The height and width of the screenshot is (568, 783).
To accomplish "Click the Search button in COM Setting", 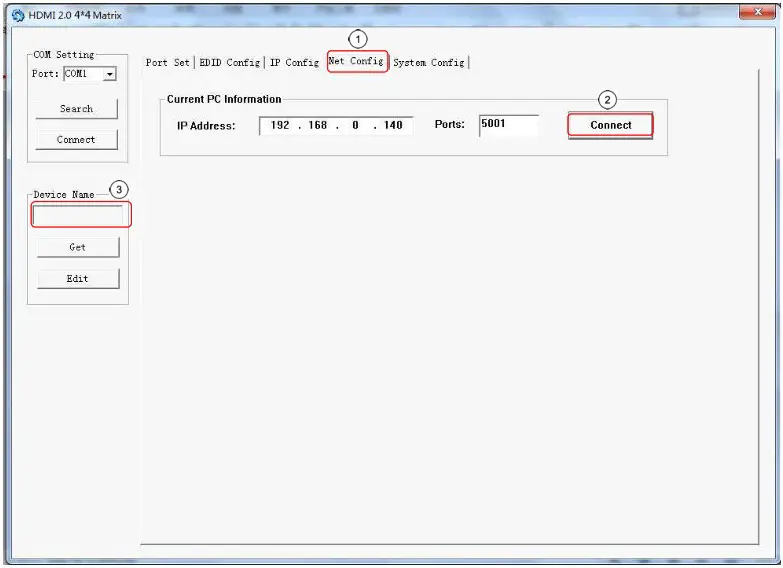I will (x=76, y=108).
